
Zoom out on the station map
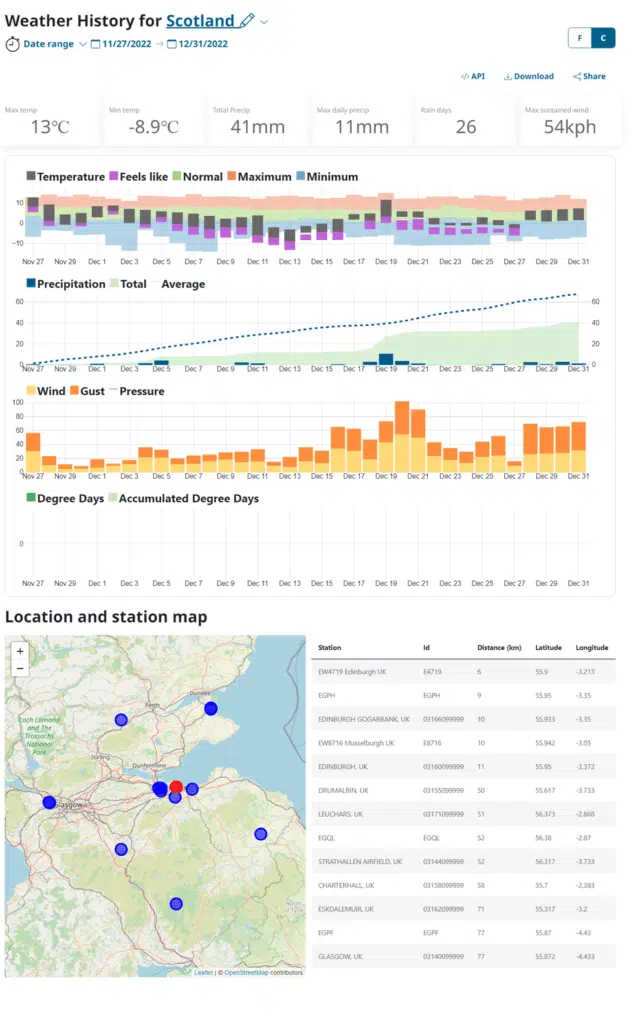pyautogui.click(x=20, y=668)
